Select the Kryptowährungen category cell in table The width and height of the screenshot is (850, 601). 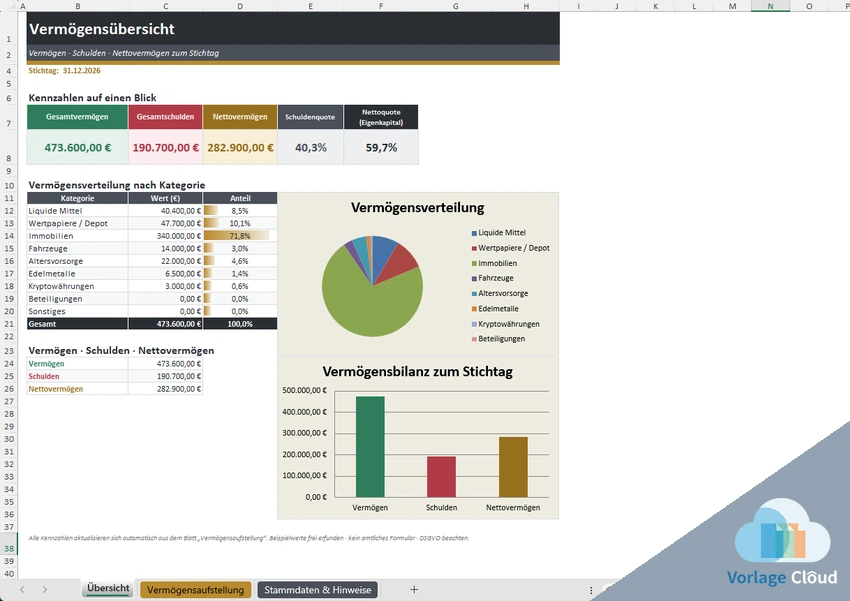[78, 286]
